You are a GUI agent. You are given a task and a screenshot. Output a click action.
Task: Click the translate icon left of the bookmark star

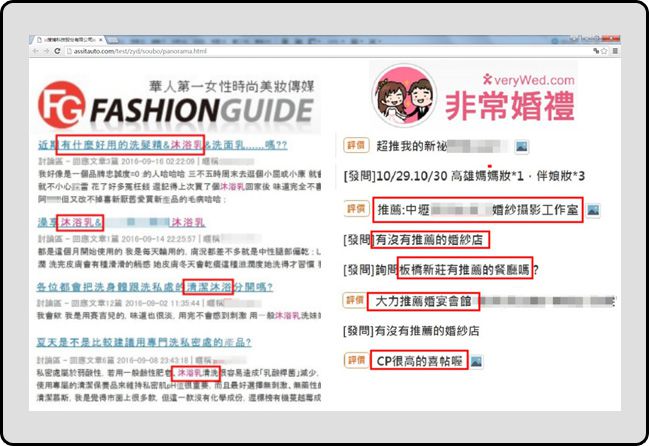(596, 51)
